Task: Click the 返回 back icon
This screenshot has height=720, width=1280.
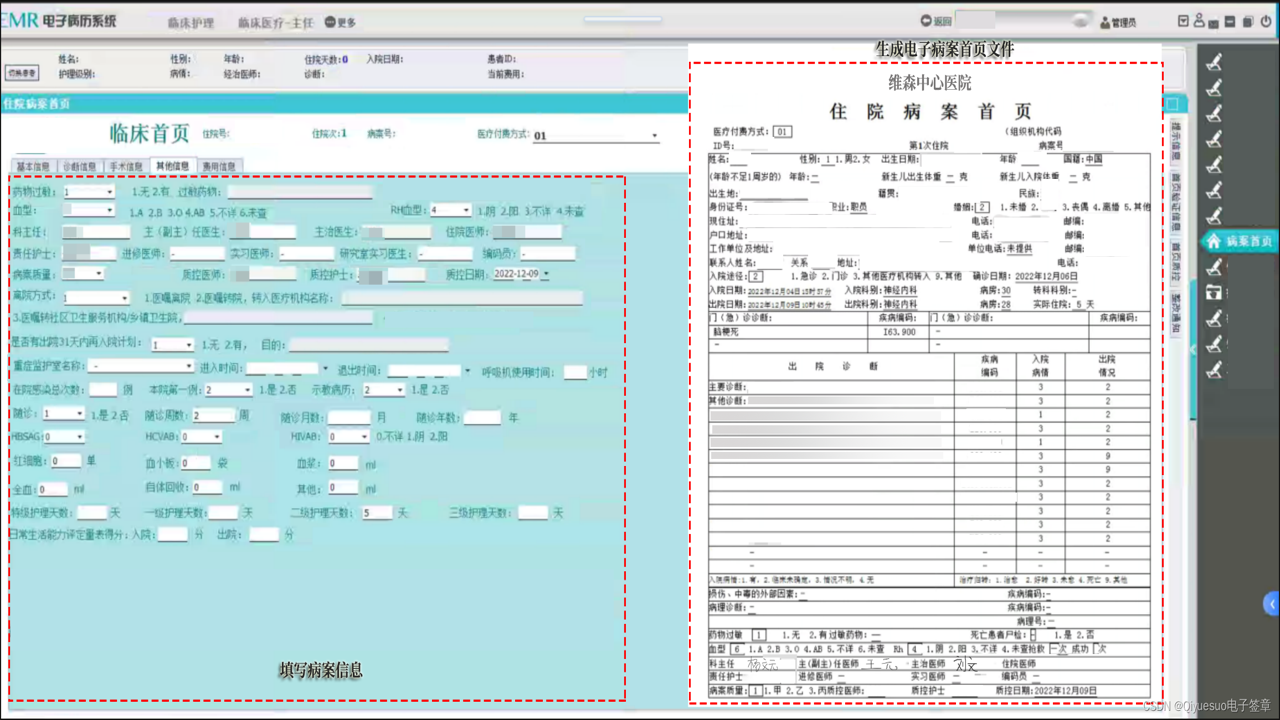Action: 926,21
